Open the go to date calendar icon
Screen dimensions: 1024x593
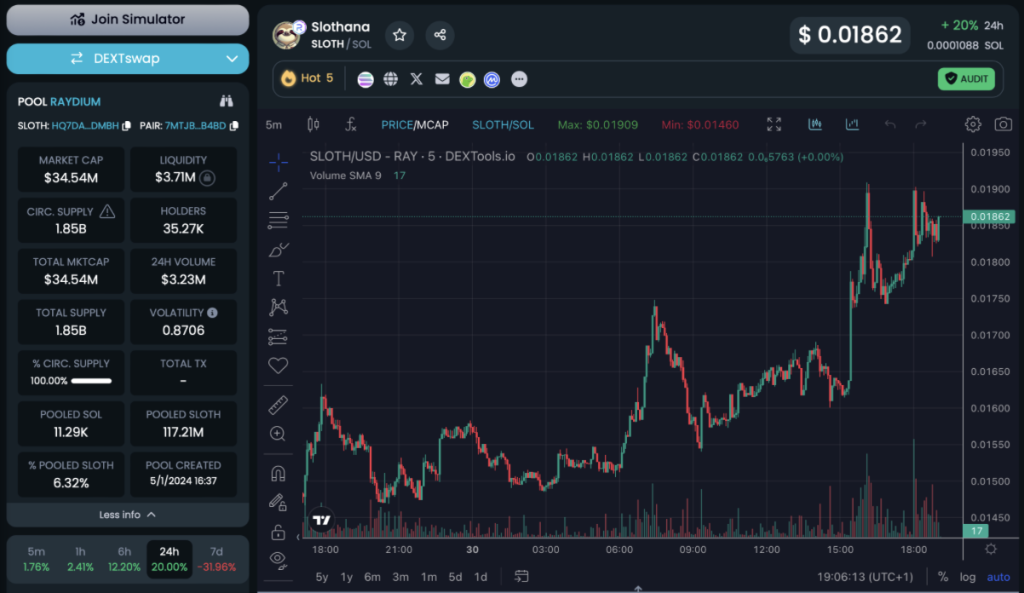[x=521, y=576]
